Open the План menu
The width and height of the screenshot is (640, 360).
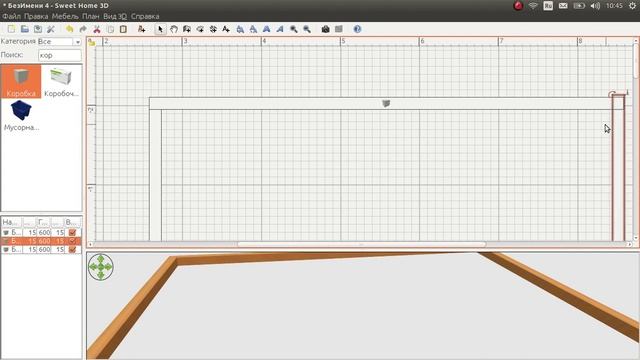[91, 16]
